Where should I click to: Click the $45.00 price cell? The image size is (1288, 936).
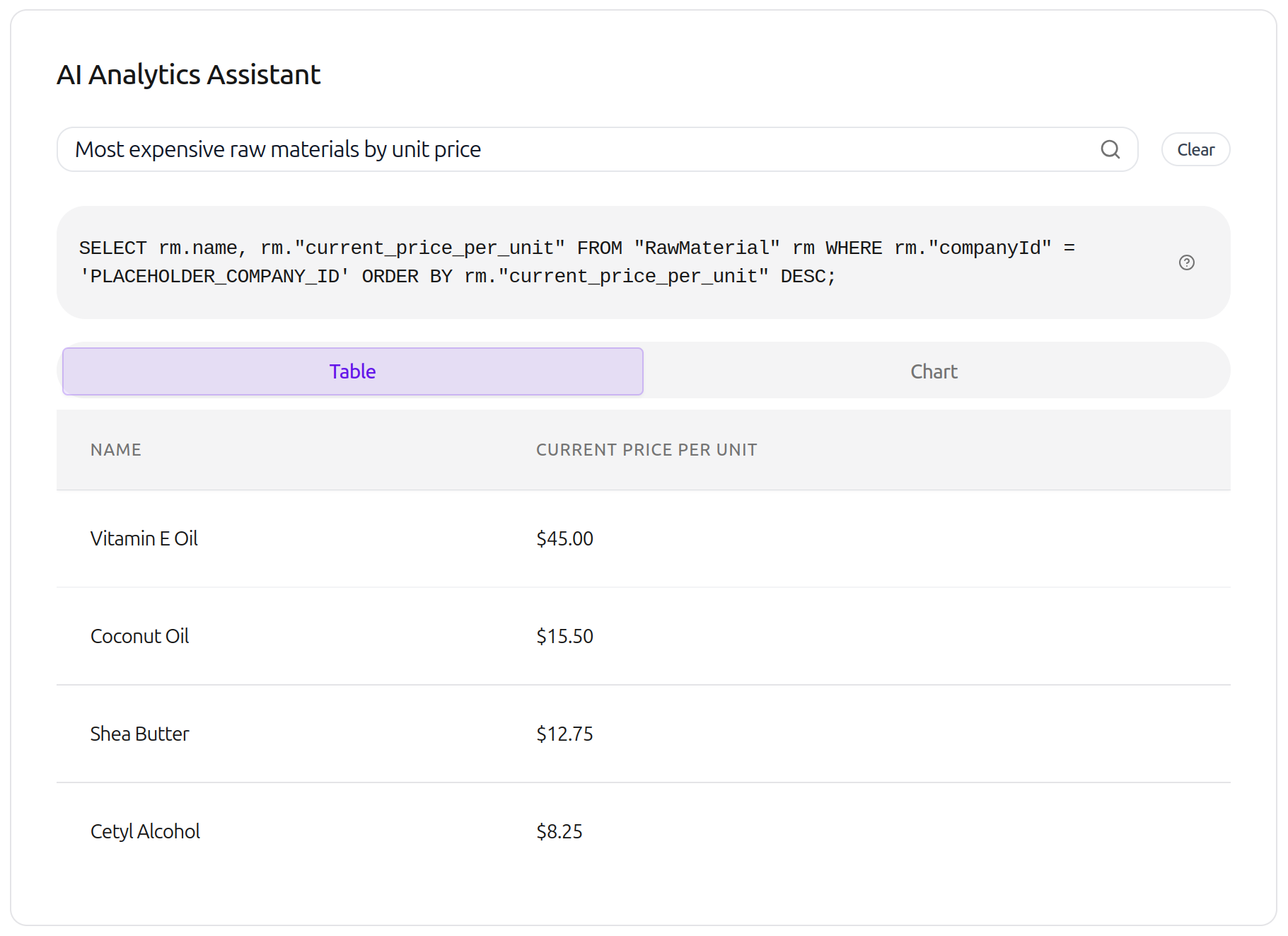point(564,539)
